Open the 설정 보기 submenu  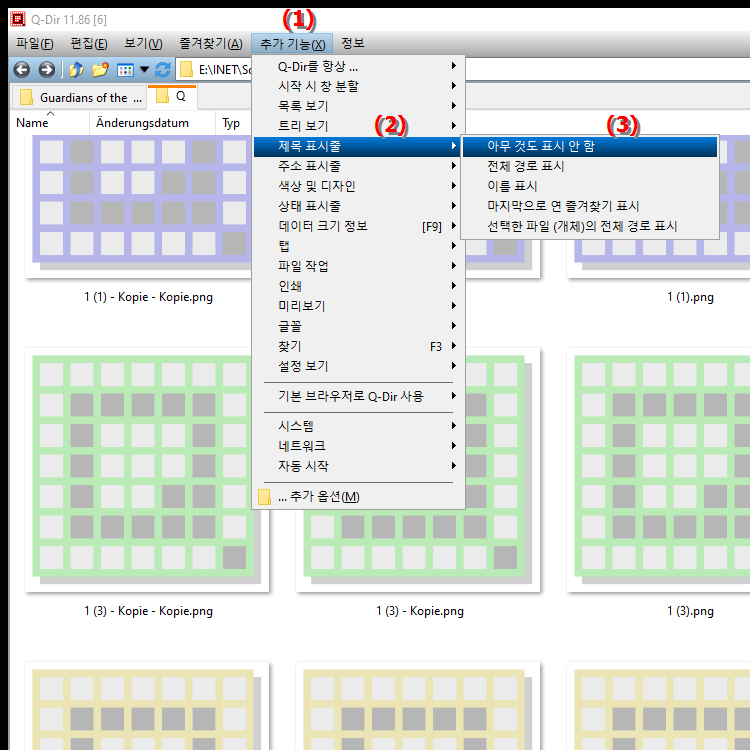point(358,366)
